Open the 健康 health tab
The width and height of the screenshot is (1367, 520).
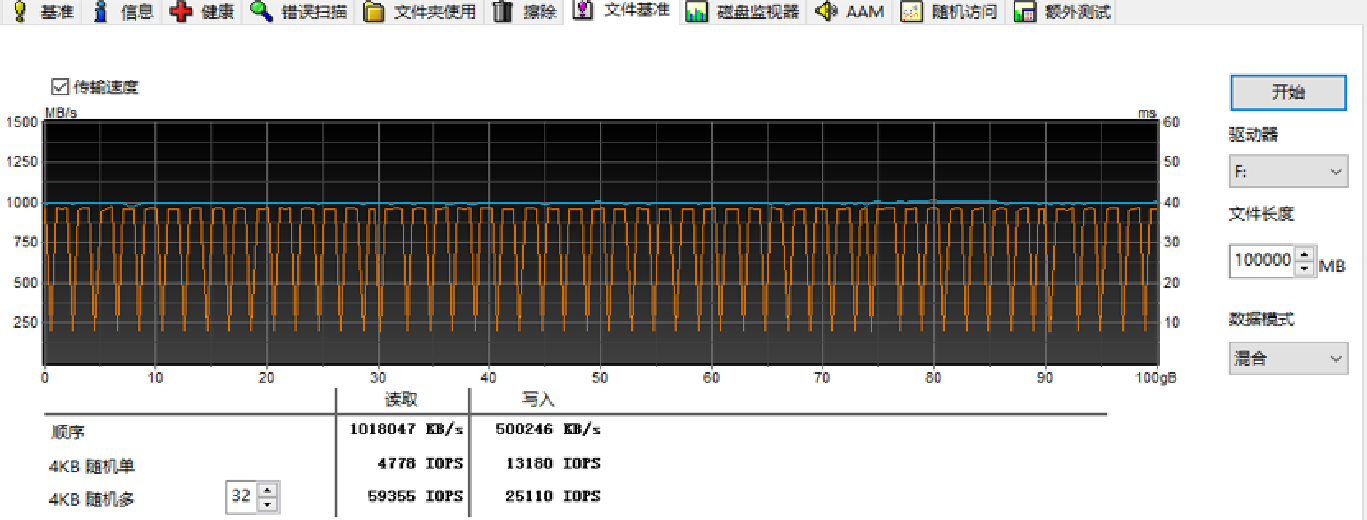(x=202, y=12)
